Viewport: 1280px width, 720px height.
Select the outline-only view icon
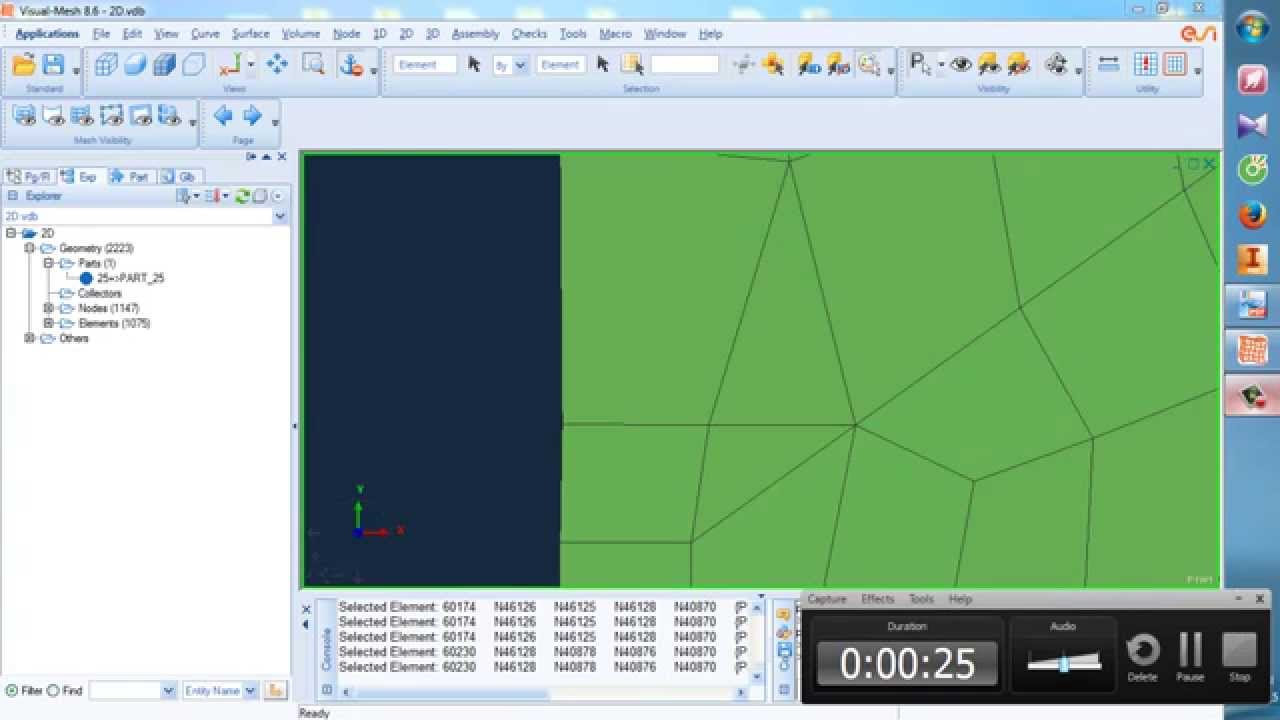point(194,65)
